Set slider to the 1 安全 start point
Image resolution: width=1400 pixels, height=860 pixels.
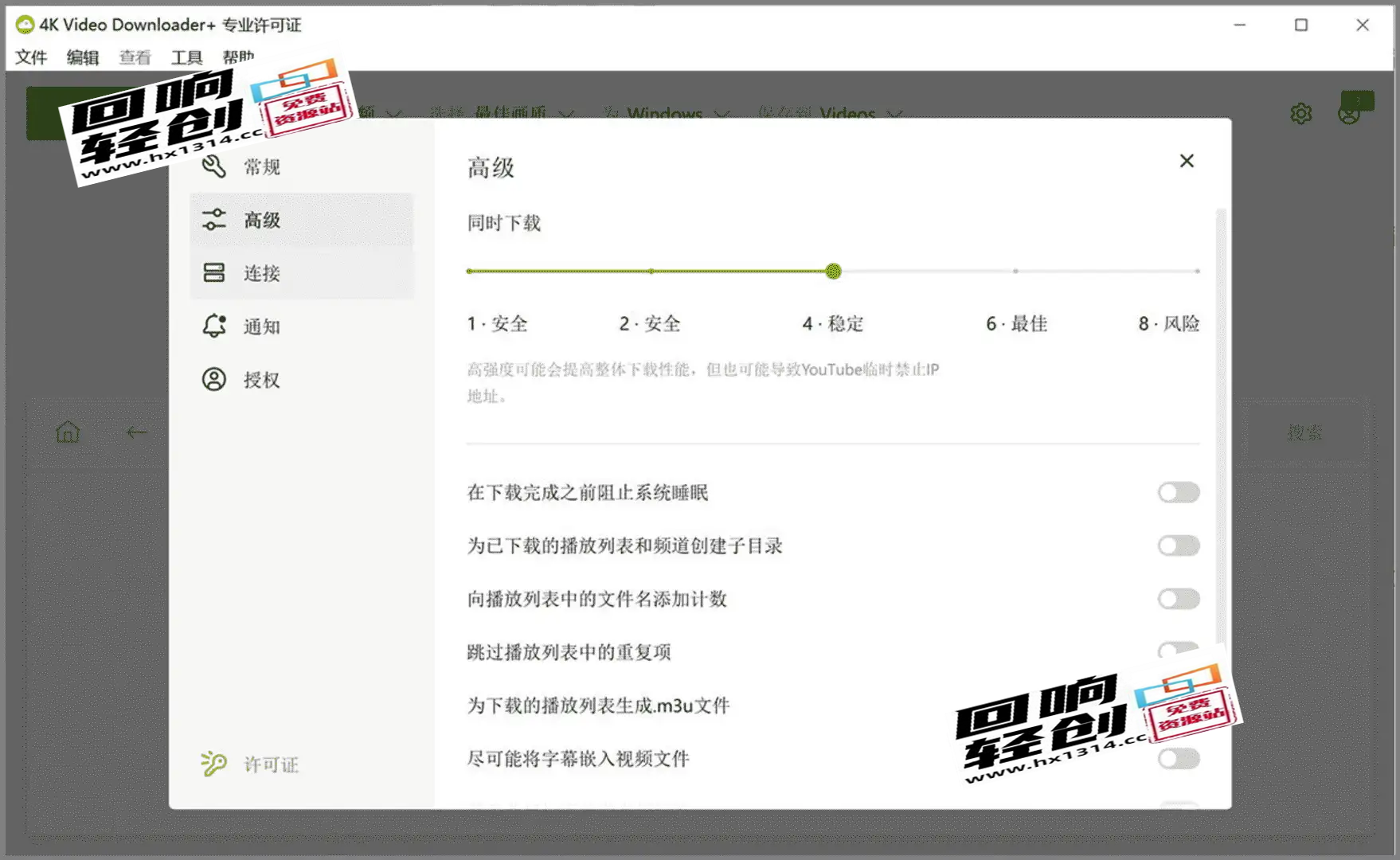(470, 272)
